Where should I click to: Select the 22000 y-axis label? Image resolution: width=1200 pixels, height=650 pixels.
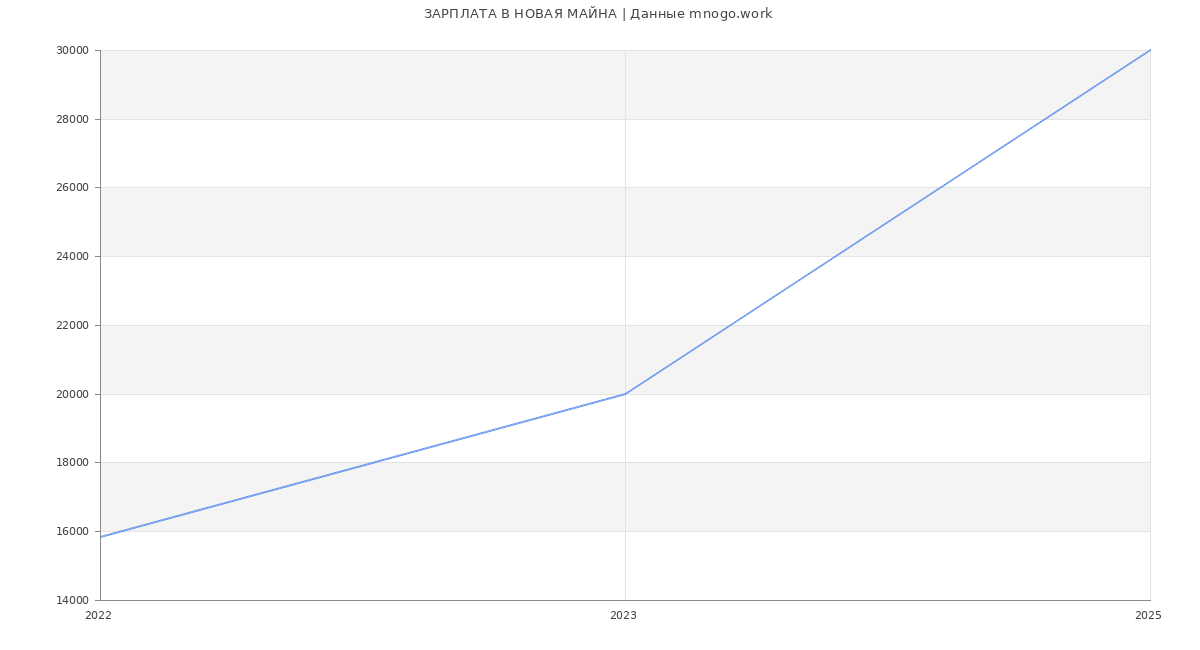point(74,326)
